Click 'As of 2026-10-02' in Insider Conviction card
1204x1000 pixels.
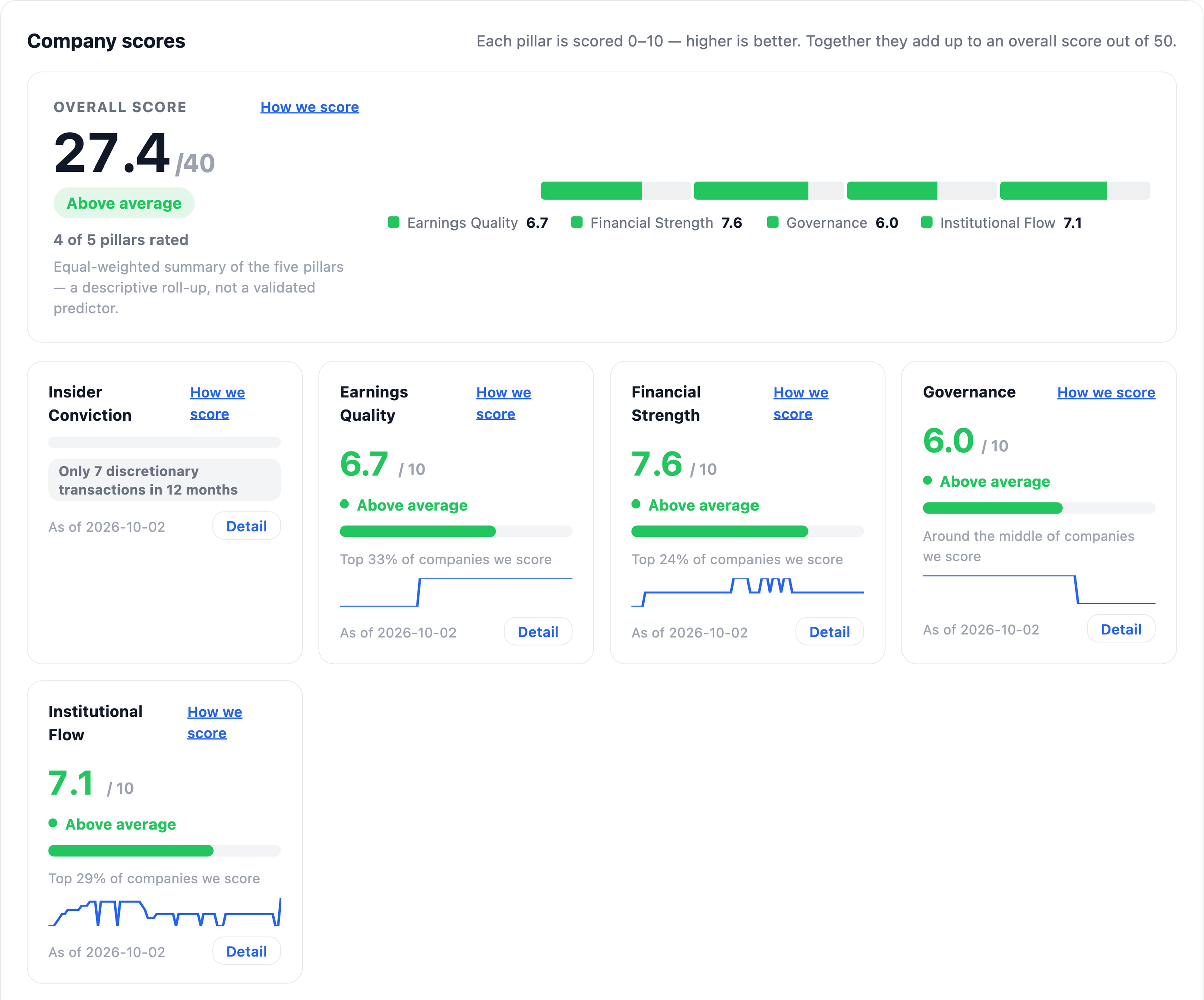click(107, 527)
